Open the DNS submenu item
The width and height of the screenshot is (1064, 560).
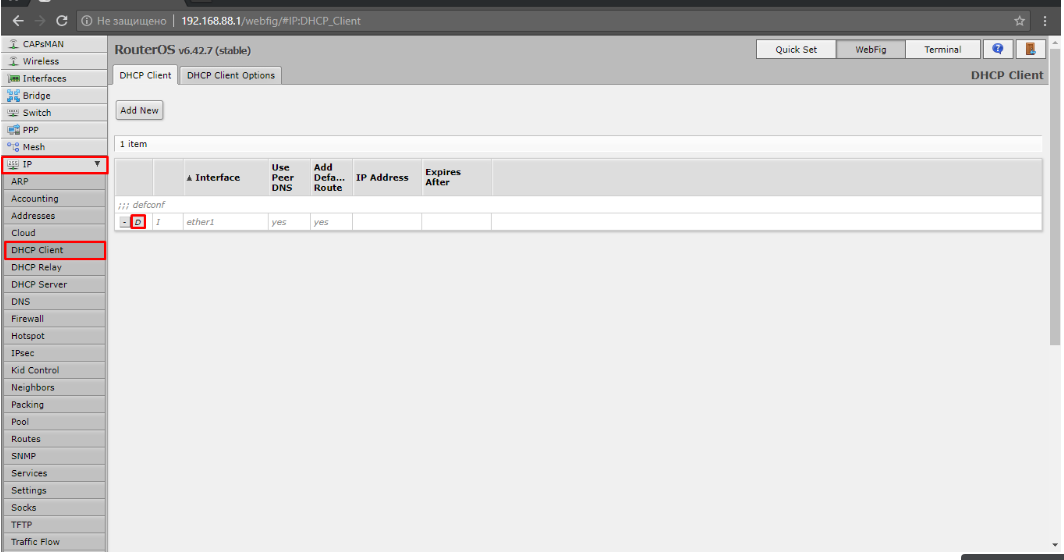click(54, 301)
